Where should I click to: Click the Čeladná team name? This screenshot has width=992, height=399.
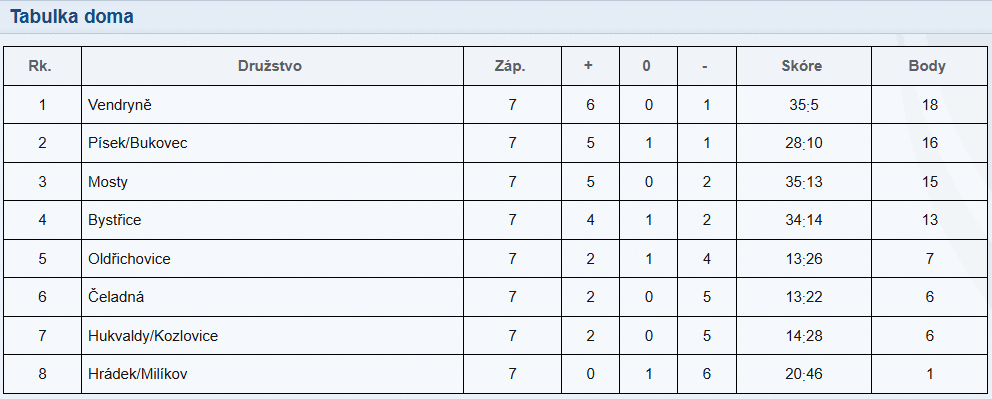click(x=116, y=297)
